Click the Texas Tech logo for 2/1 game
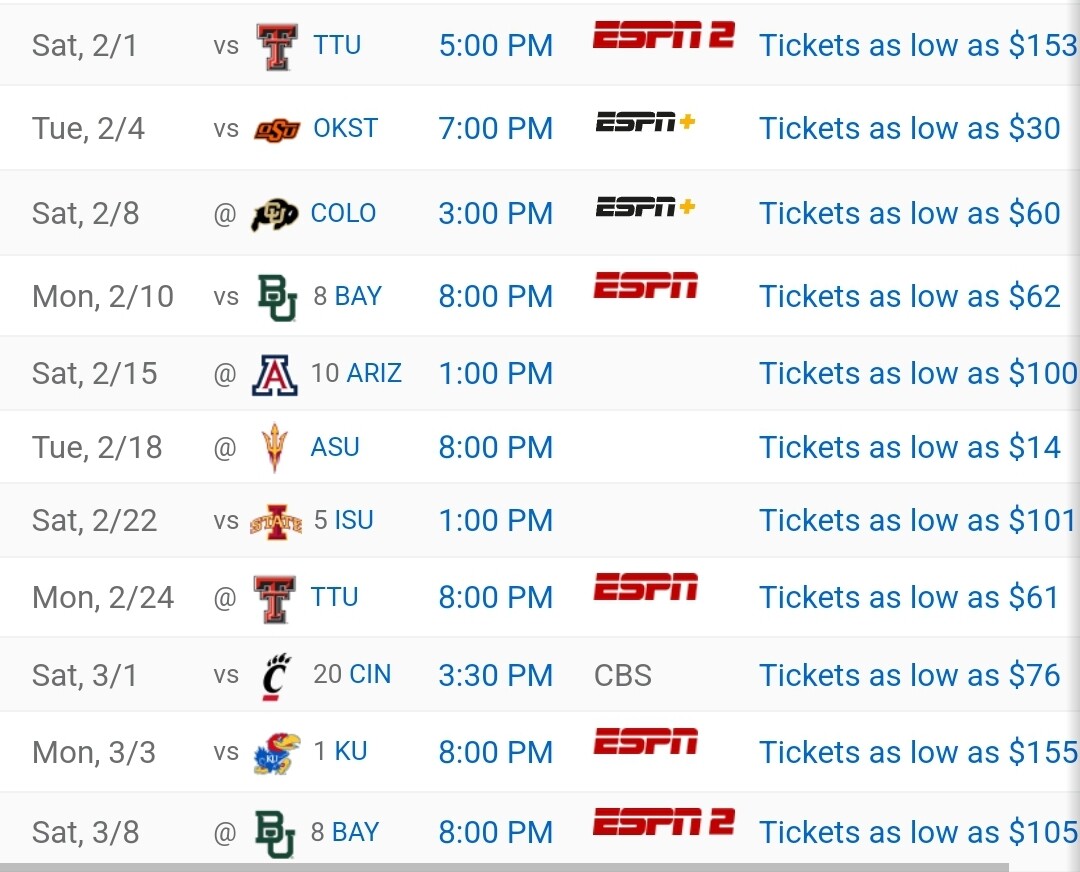Image resolution: width=1080 pixels, height=872 pixels. [x=277, y=46]
